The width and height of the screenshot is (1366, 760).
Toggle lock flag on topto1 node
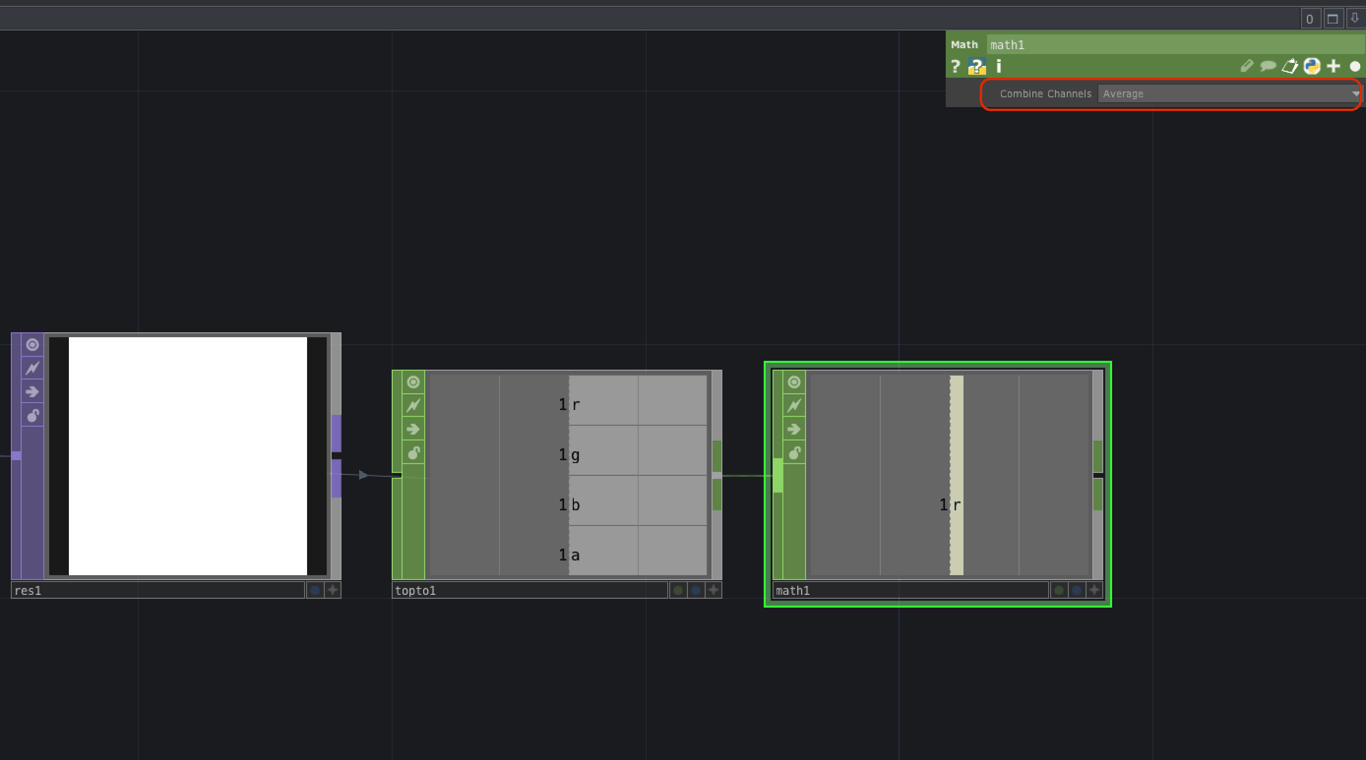[413, 453]
